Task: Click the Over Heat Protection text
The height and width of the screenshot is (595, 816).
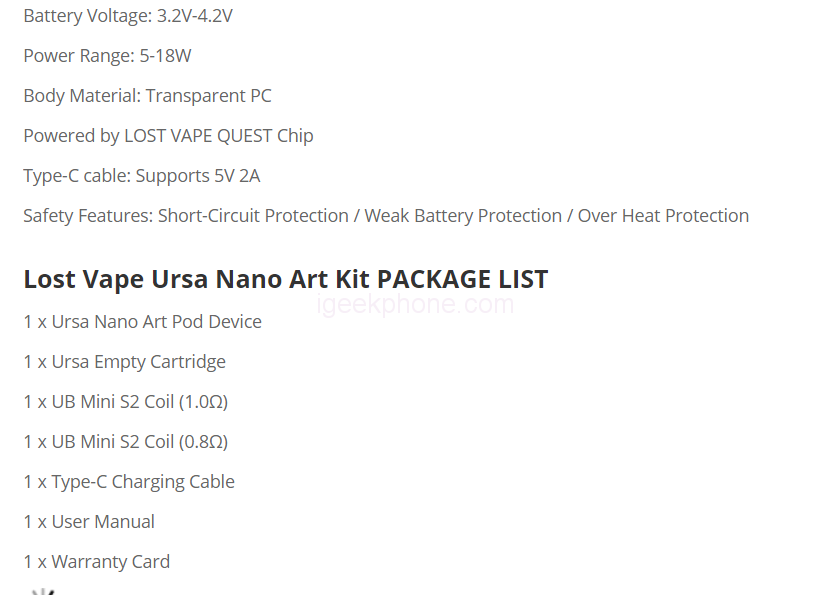Action: (663, 216)
